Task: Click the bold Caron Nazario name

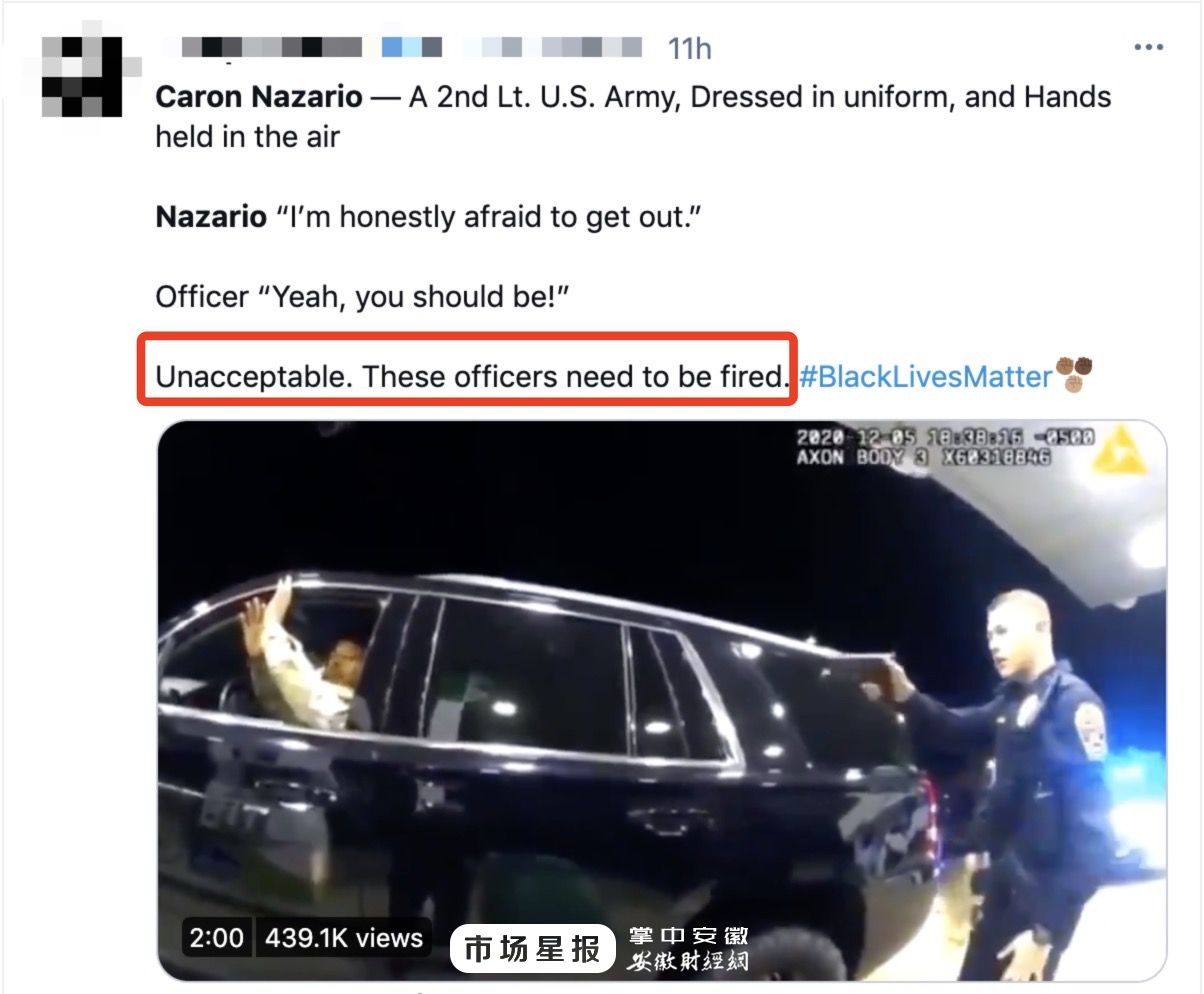Action: [x=259, y=97]
